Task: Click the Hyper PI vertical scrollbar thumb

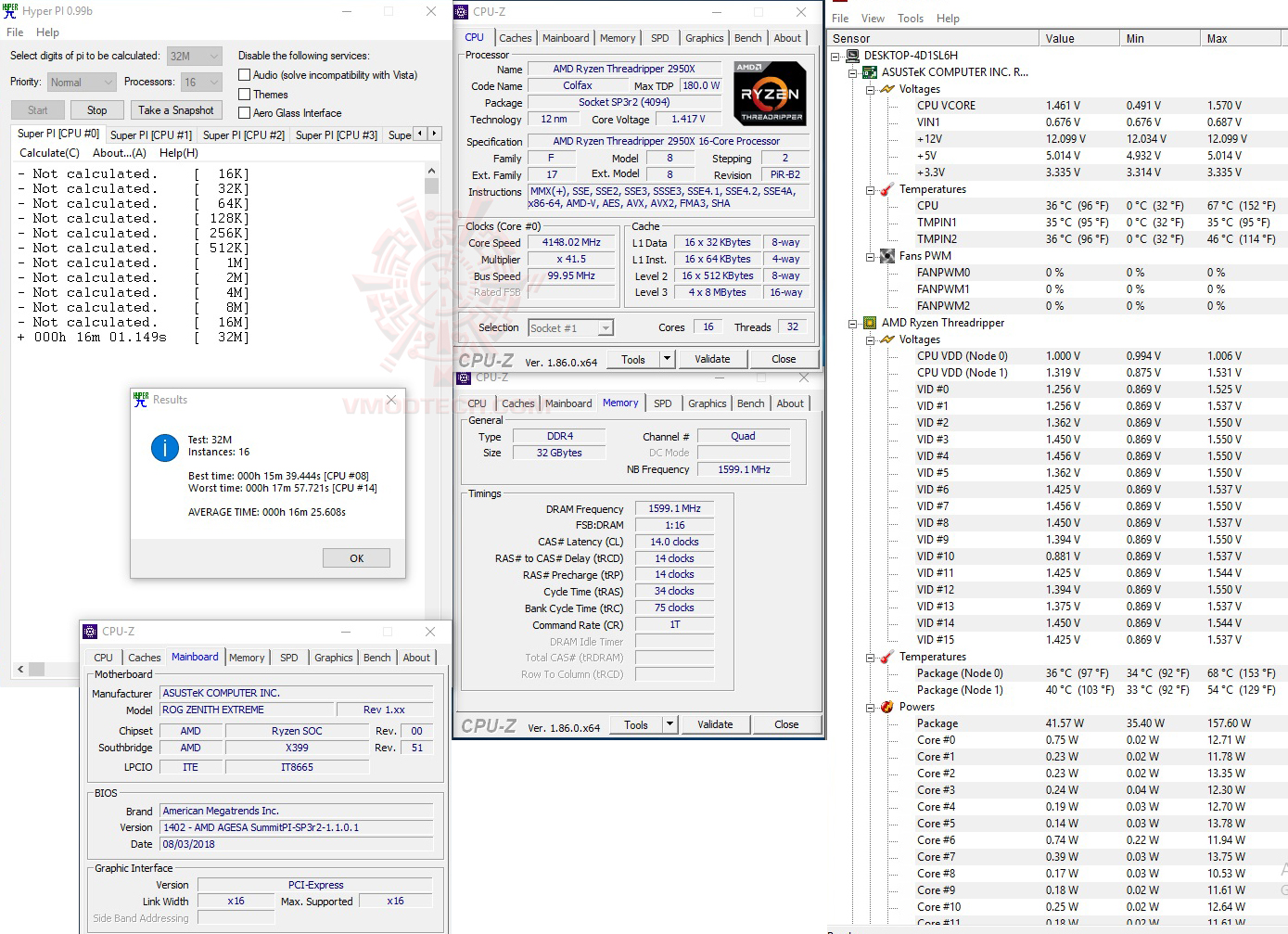Action: [x=431, y=186]
